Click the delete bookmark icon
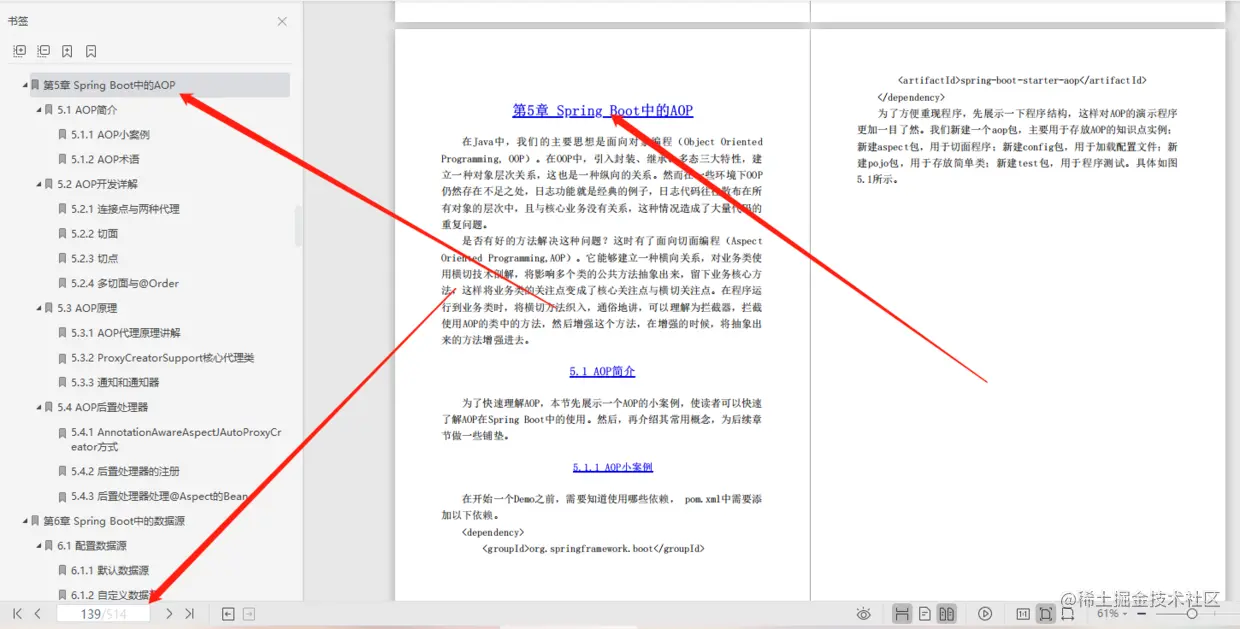 91,51
